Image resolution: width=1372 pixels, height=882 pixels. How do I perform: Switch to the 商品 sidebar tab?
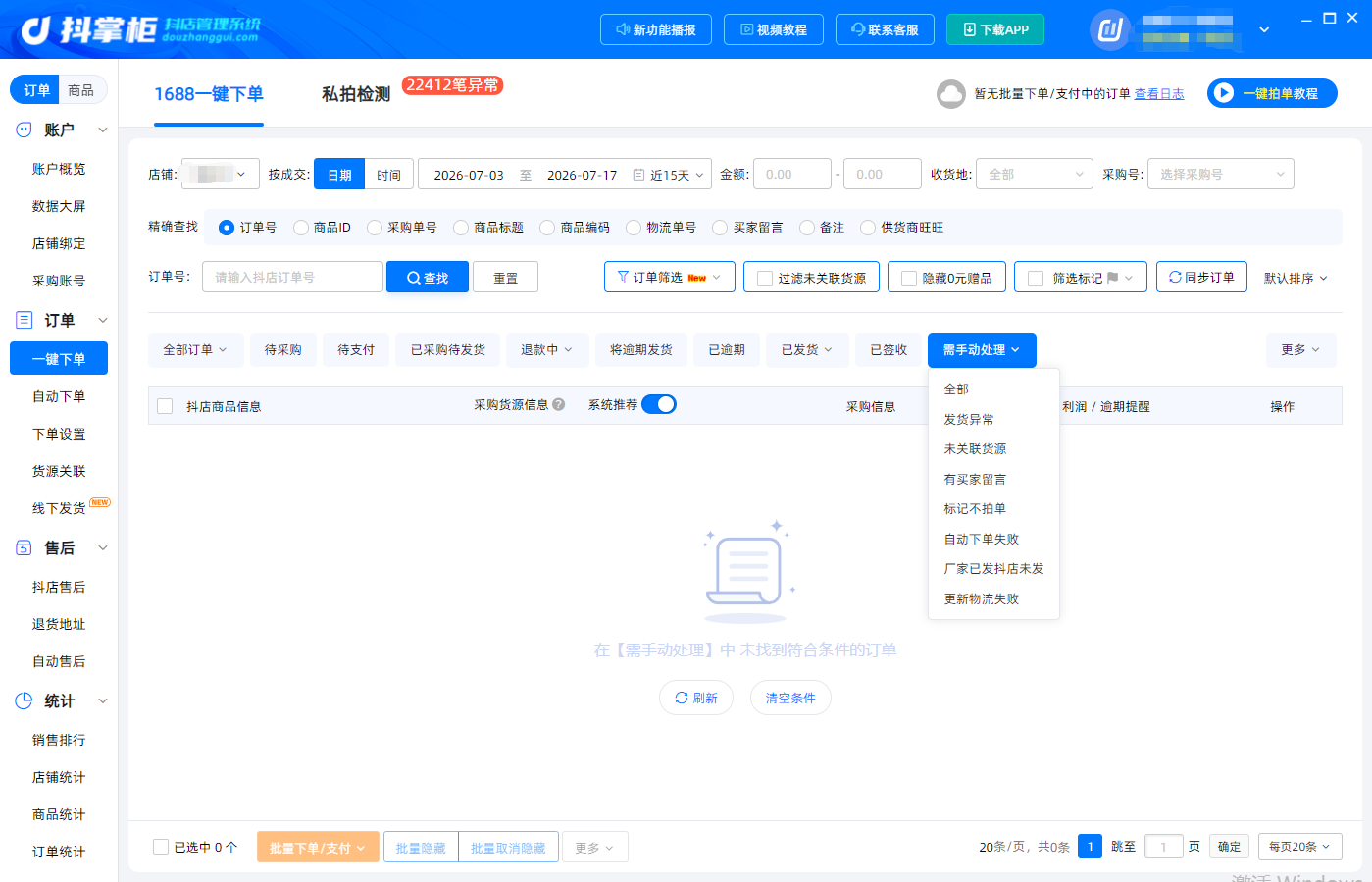tap(81, 90)
